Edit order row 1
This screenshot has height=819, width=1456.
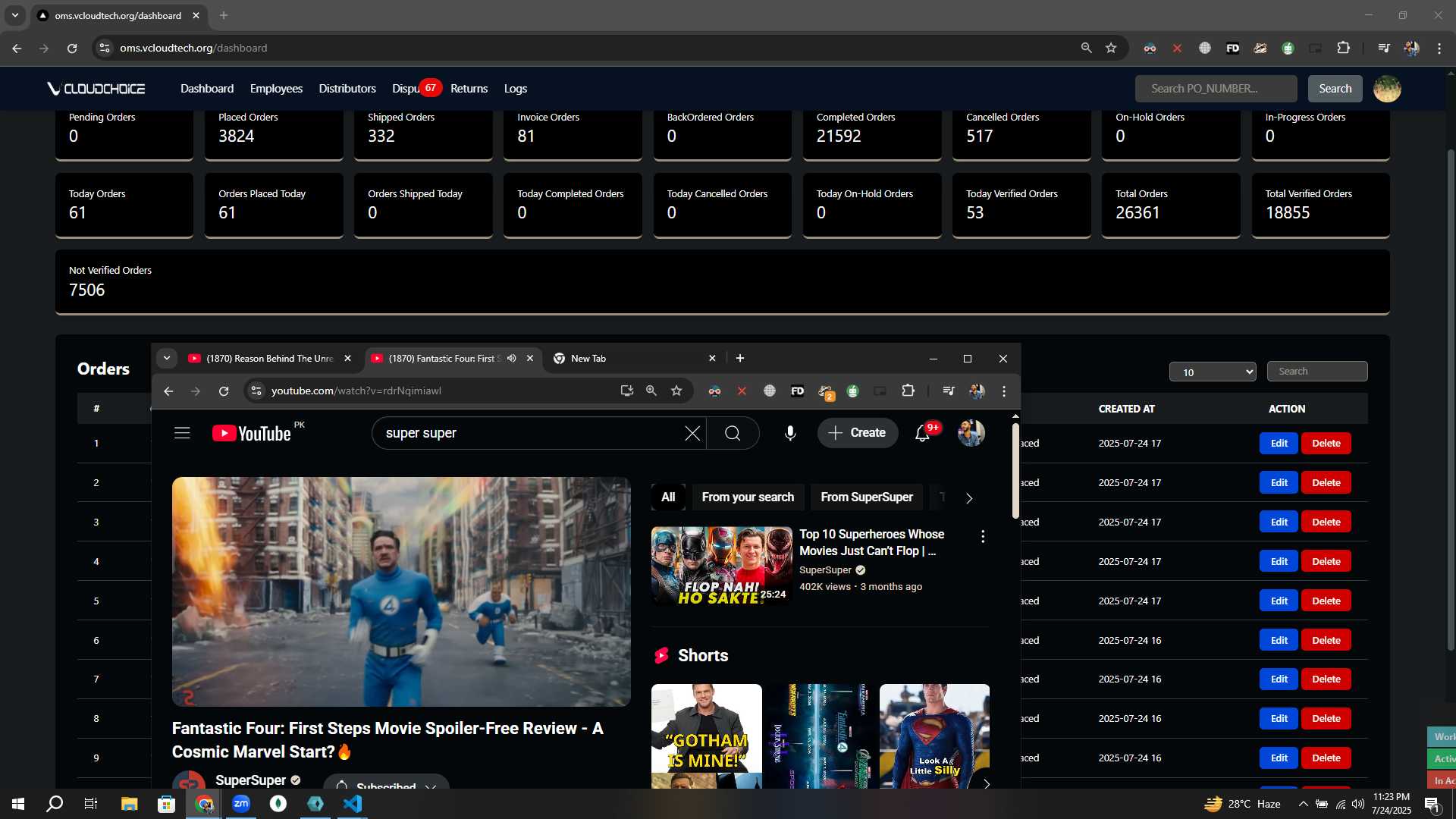click(x=1279, y=444)
